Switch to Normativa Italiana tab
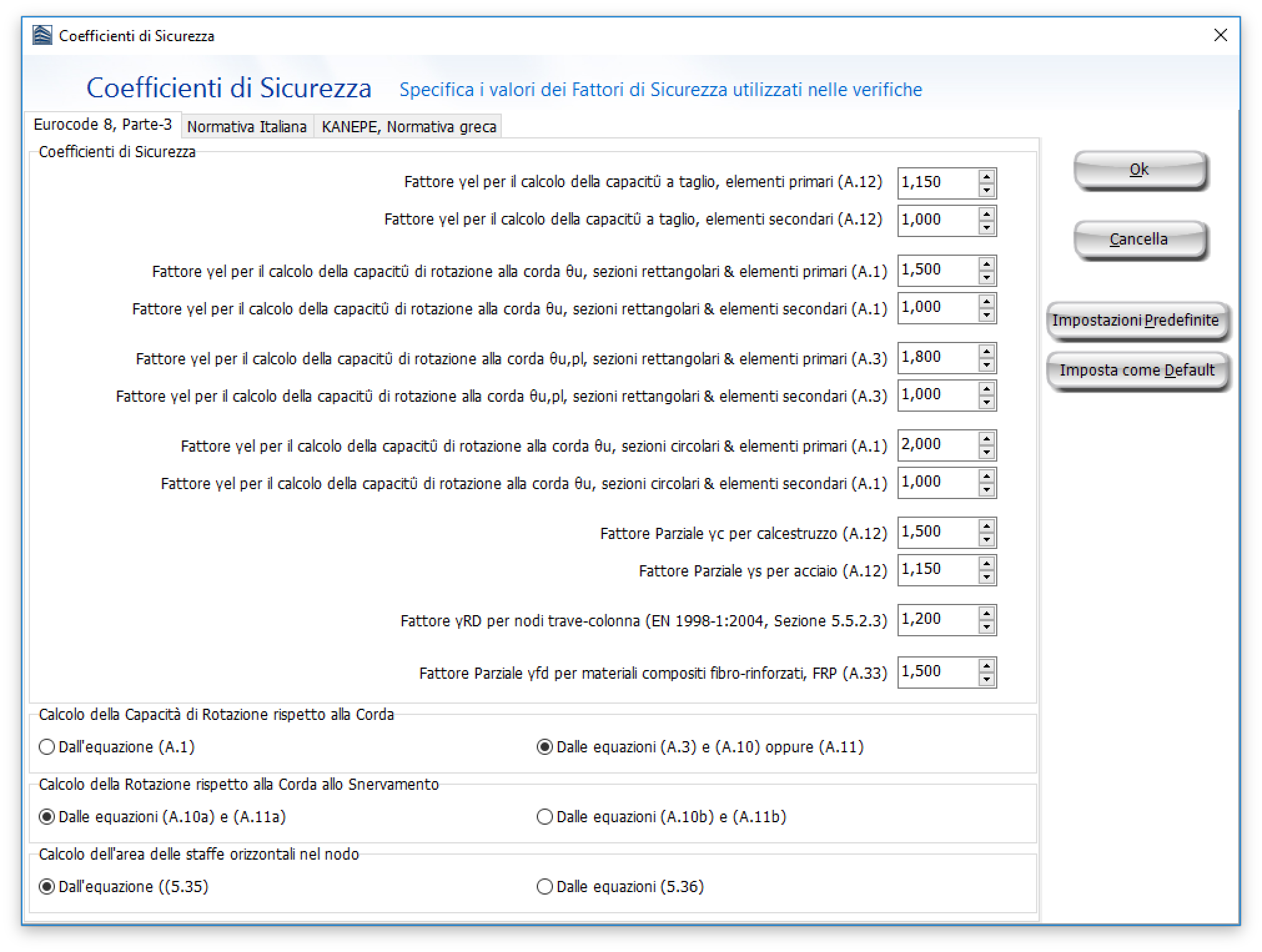 (247, 127)
